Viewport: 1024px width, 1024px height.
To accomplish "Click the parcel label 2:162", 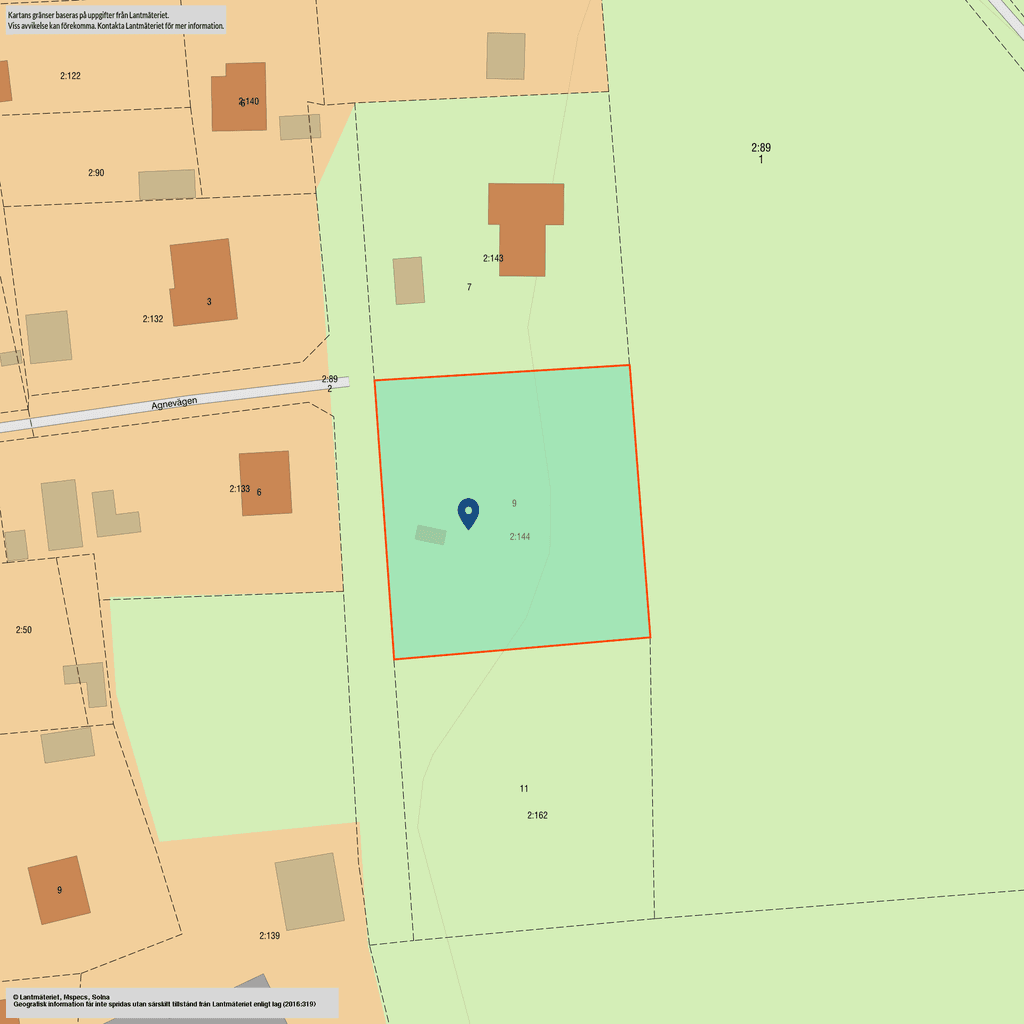I will coord(537,815).
